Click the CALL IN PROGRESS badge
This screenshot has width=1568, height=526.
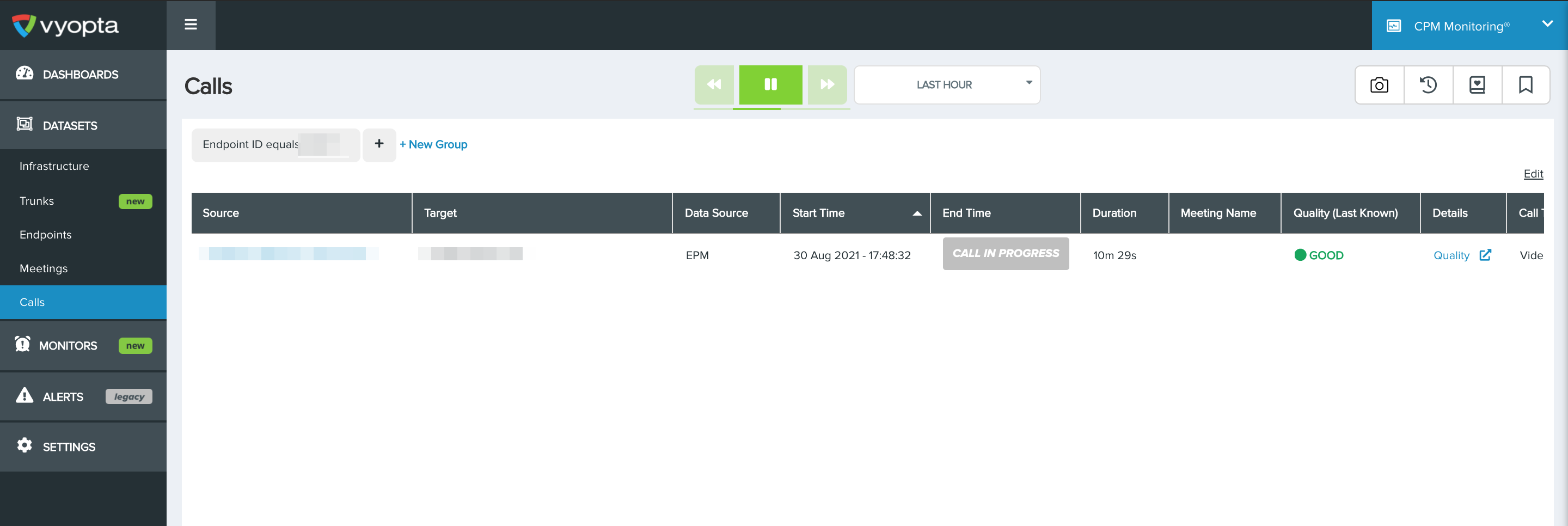click(1006, 254)
